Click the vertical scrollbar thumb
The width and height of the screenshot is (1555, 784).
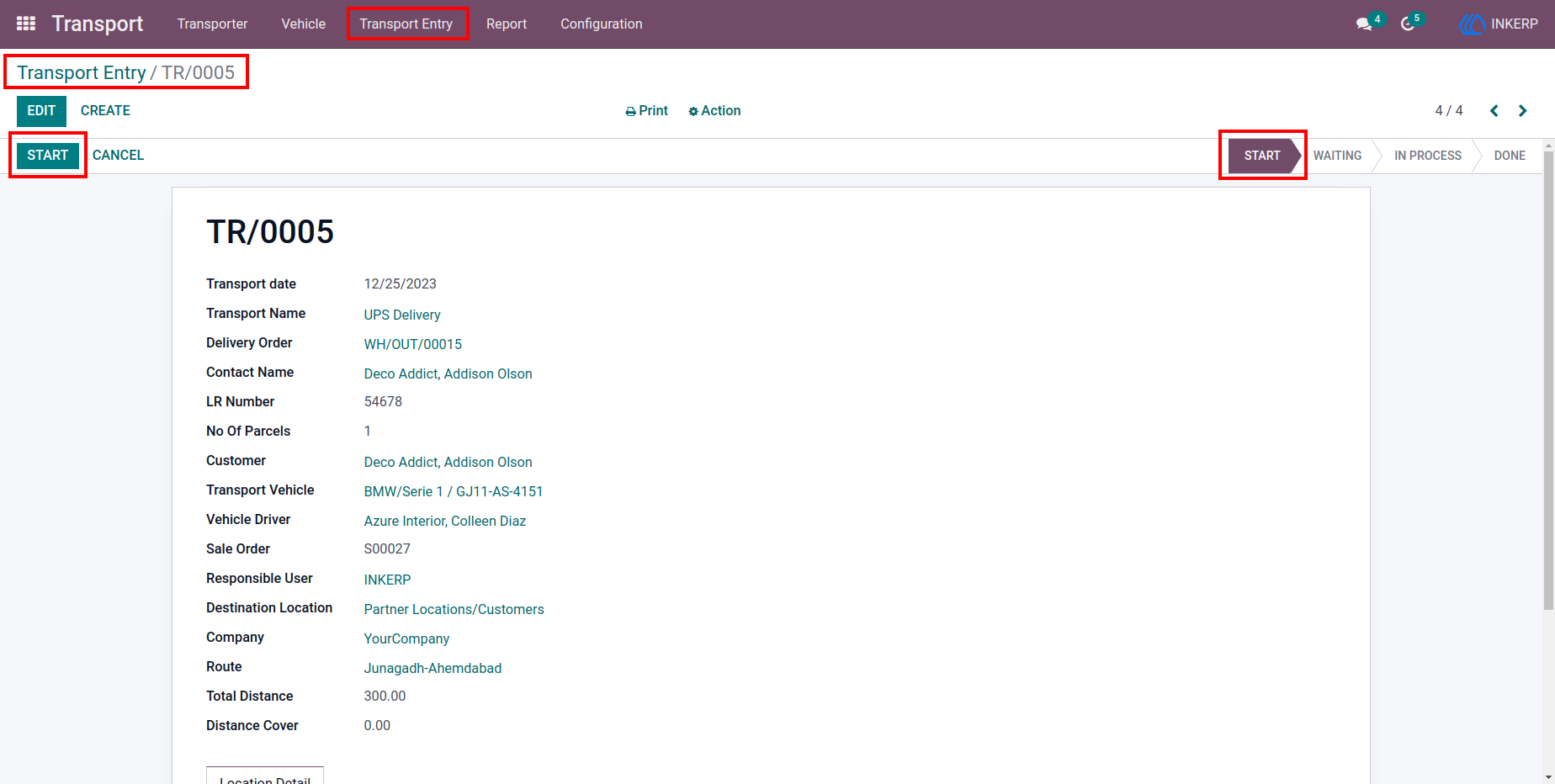(x=1548, y=380)
